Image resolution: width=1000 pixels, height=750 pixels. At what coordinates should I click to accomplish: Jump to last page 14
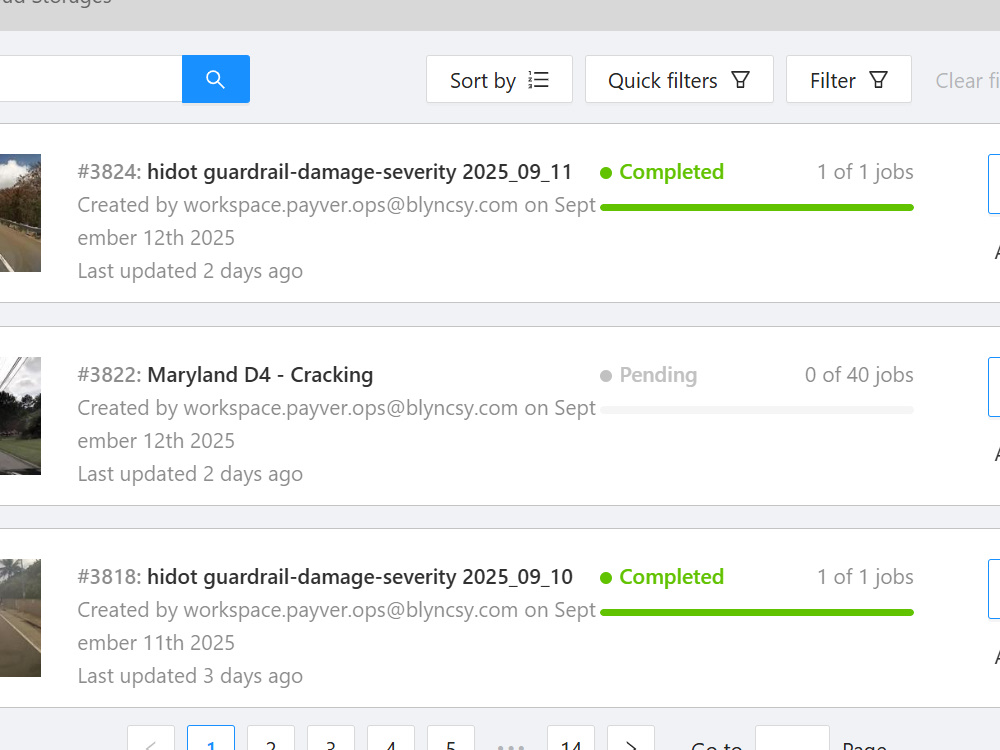click(x=571, y=740)
